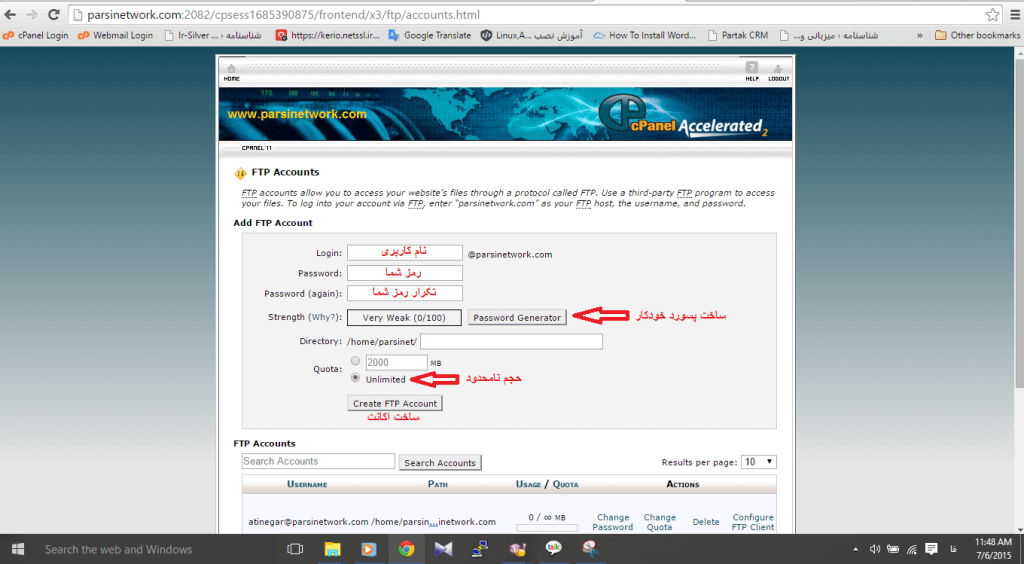Click the Visual Studio taskbar icon
Image resolution: width=1024 pixels, height=564 pixels.
[443, 549]
